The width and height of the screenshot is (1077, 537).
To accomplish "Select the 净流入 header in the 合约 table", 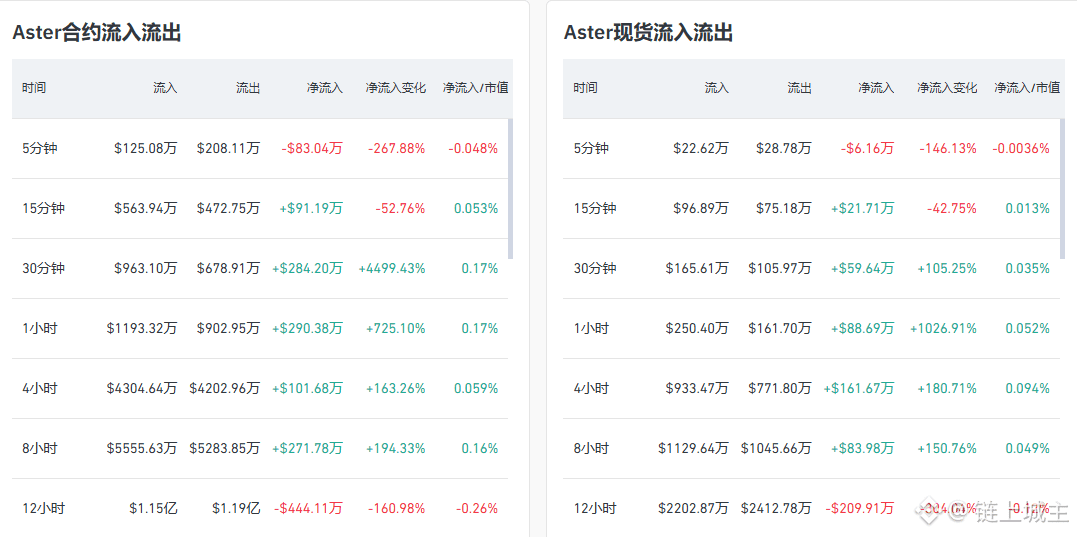I will pyautogui.click(x=325, y=88).
